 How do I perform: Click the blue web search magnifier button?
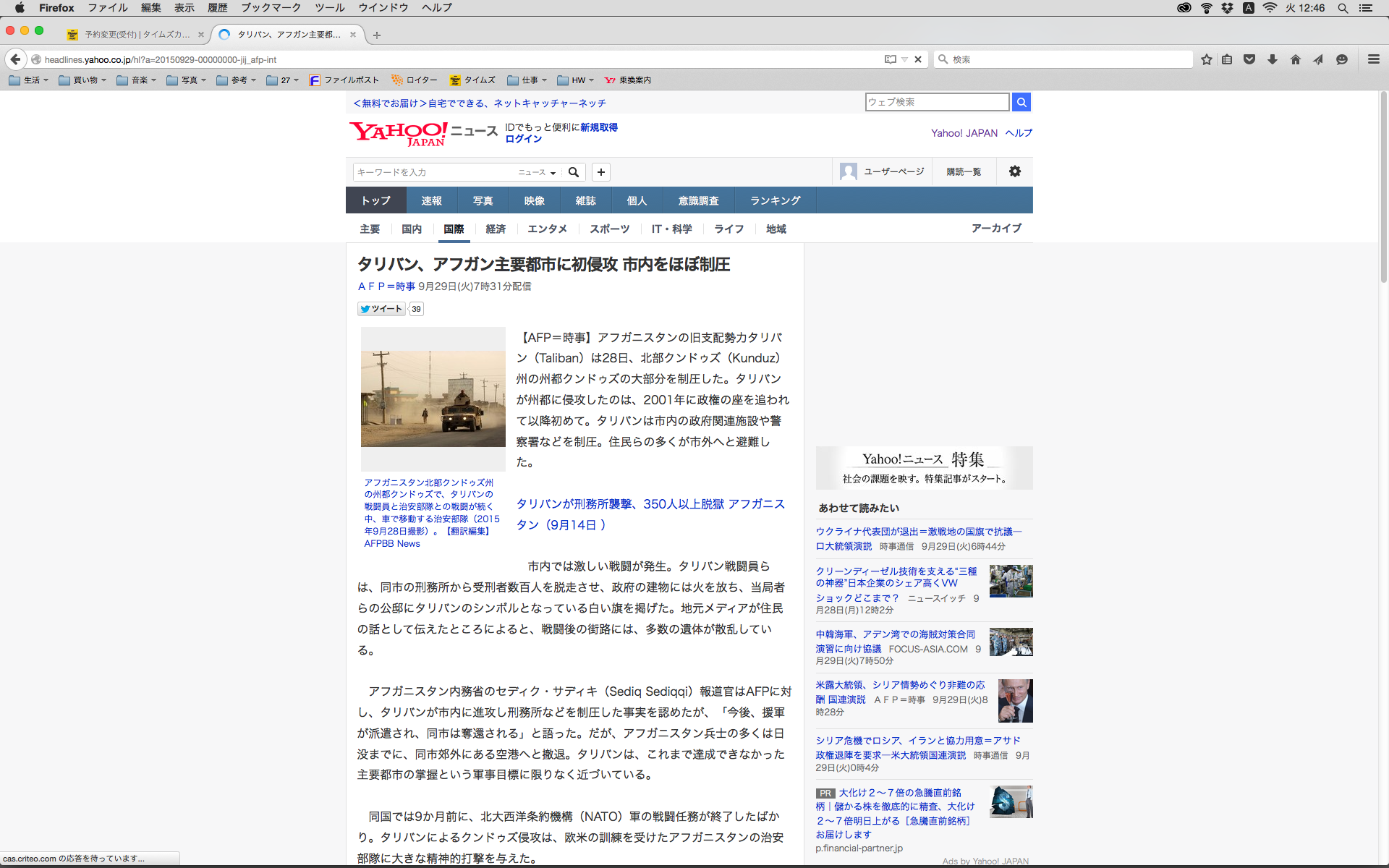pyautogui.click(x=1021, y=102)
